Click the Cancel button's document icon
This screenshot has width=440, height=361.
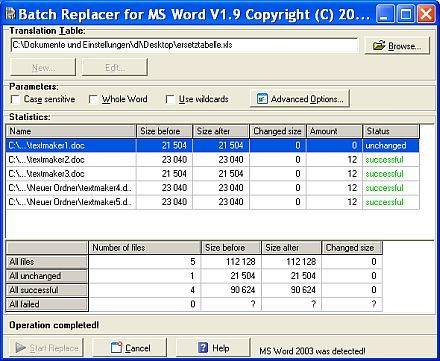[116, 348]
